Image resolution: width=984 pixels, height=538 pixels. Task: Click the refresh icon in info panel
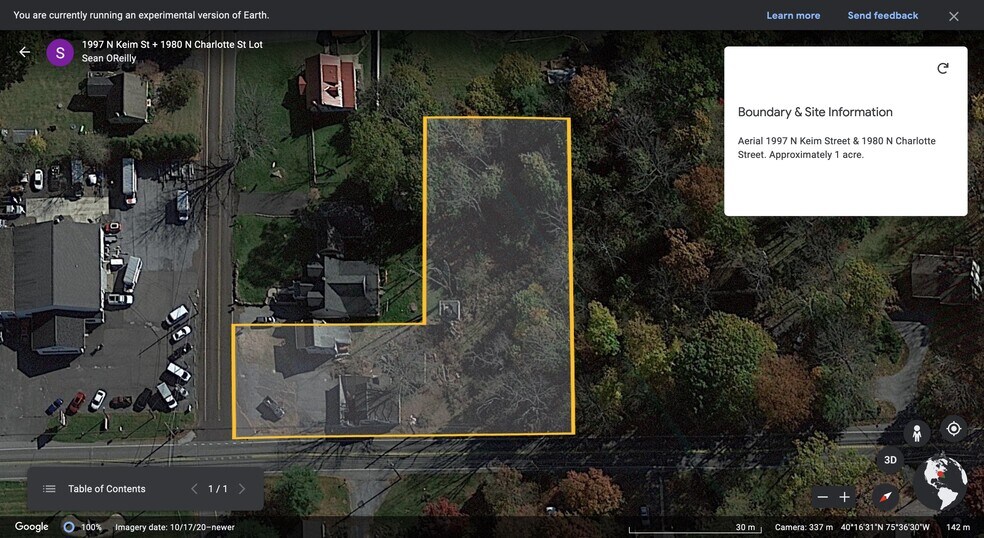(x=942, y=68)
